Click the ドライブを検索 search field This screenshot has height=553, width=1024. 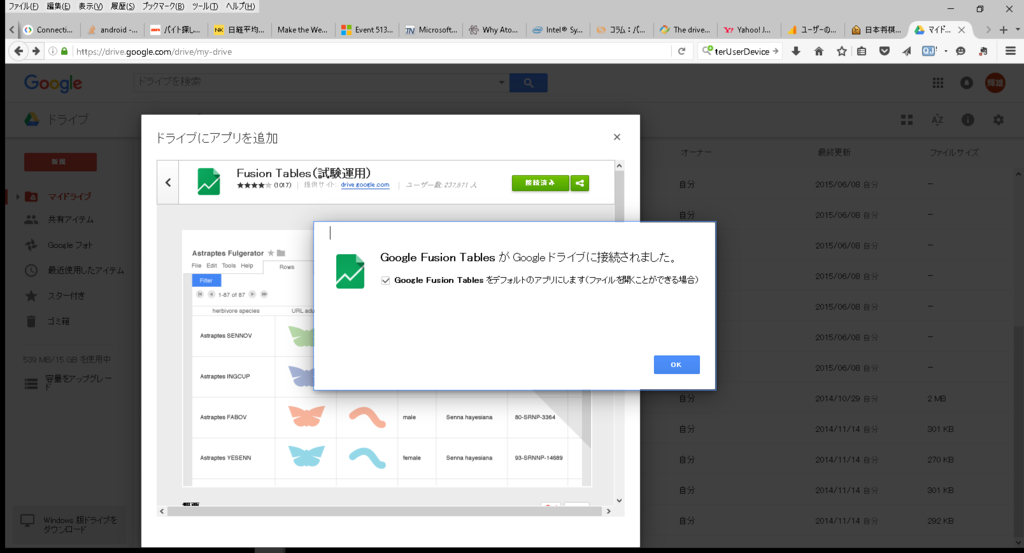coord(315,82)
